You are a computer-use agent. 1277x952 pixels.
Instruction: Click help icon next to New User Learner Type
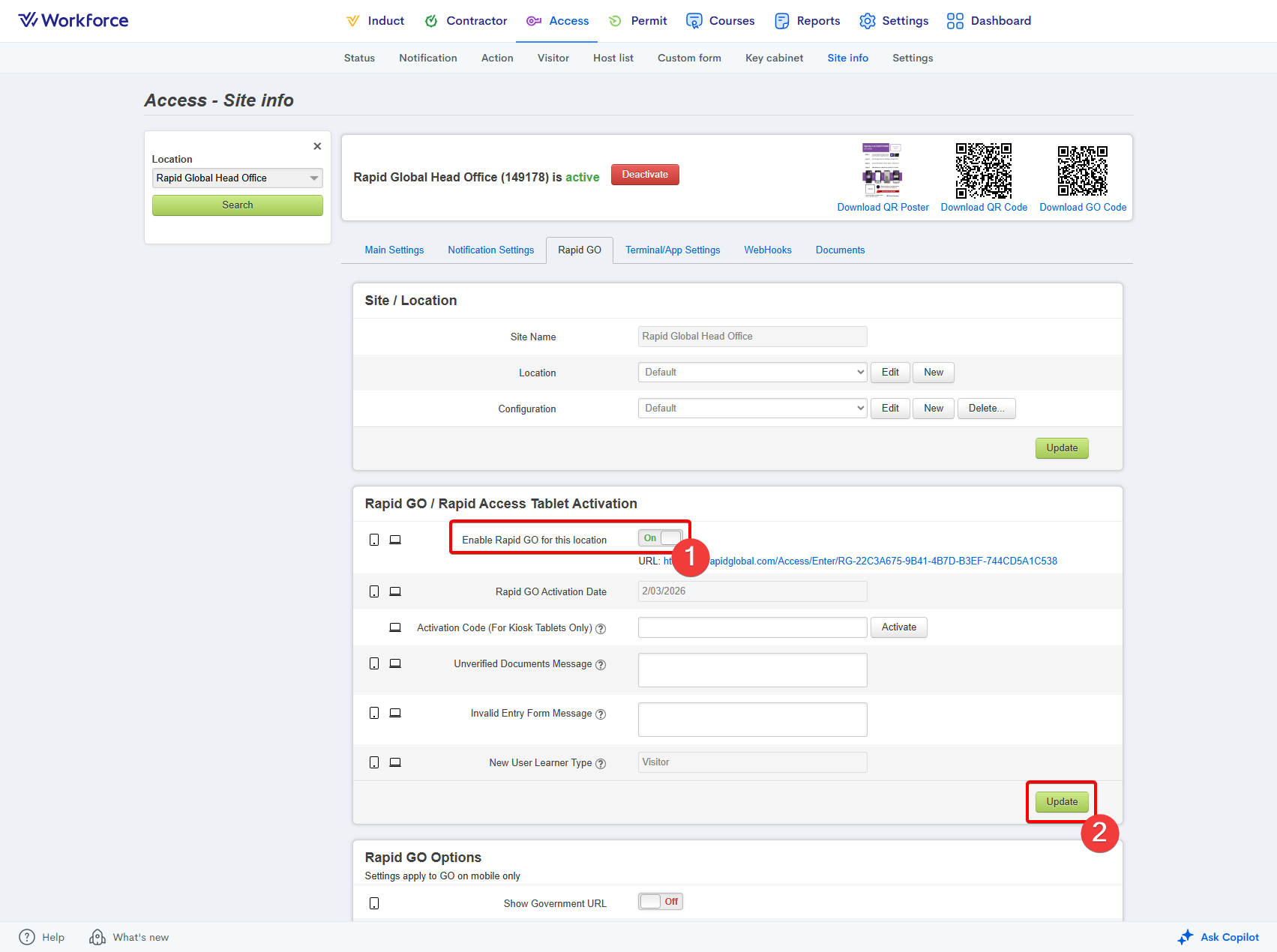pyautogui.click(x=601, y=764)
